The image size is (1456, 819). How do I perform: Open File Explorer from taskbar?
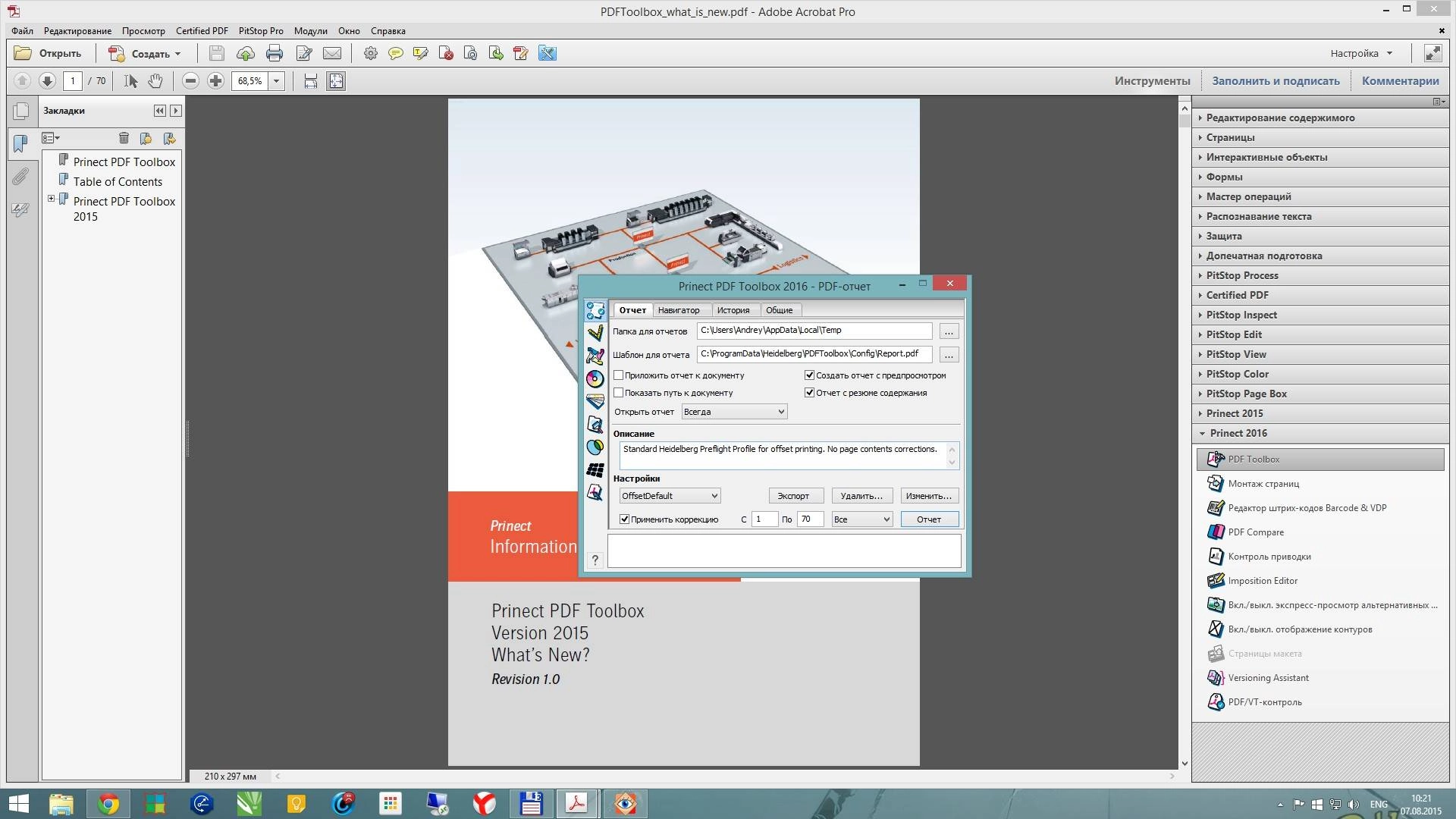click(61, 804)
